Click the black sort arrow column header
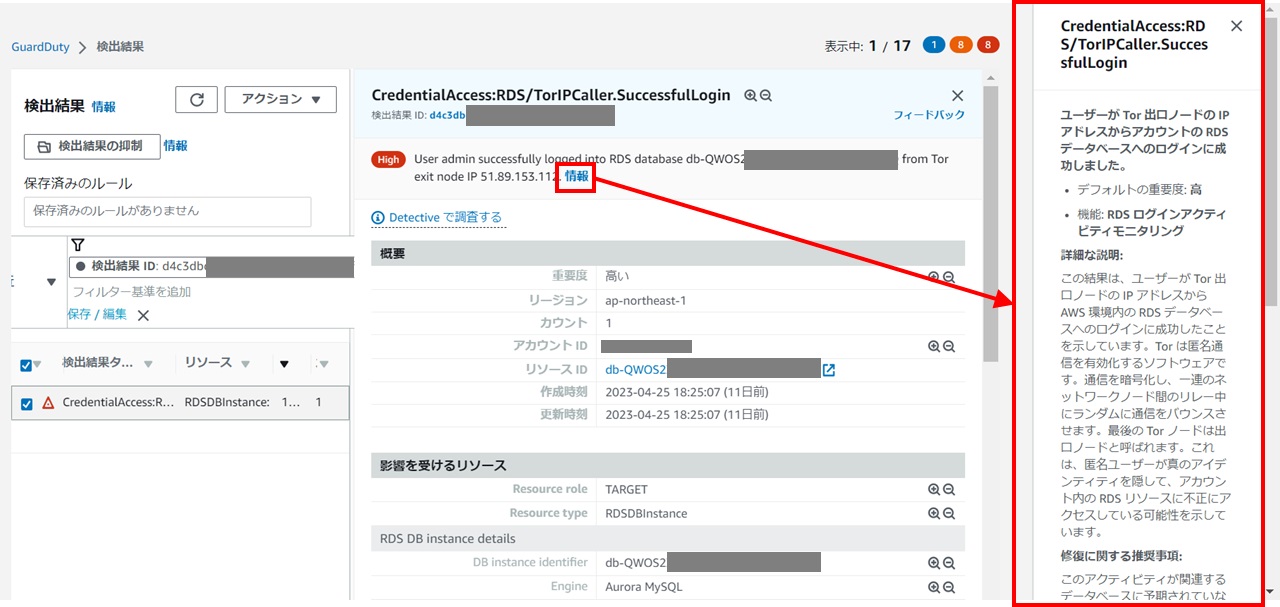The height and width of the screenshot is (607, 1280). [x=283, y=364]
